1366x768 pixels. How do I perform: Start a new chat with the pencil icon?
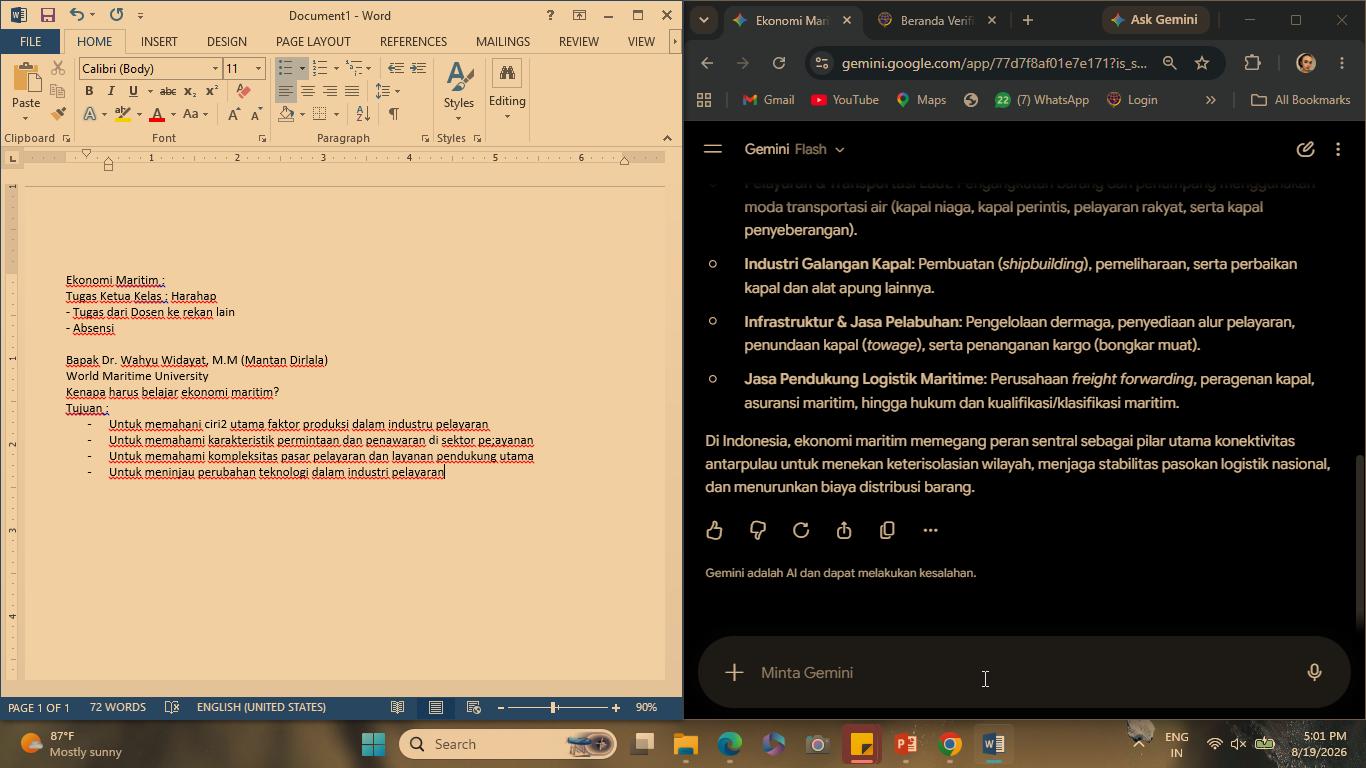[x=1305, y=149]
